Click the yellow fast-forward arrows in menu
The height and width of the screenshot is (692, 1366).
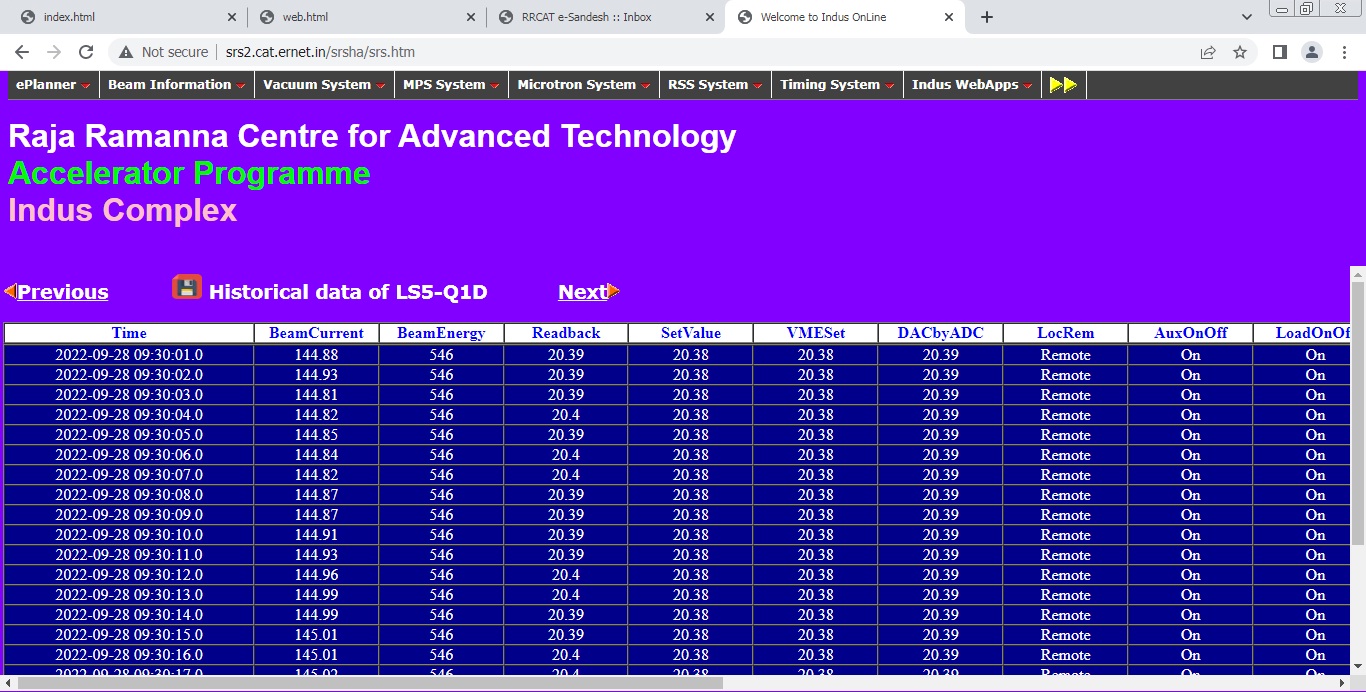click(x=1063, y=85)
